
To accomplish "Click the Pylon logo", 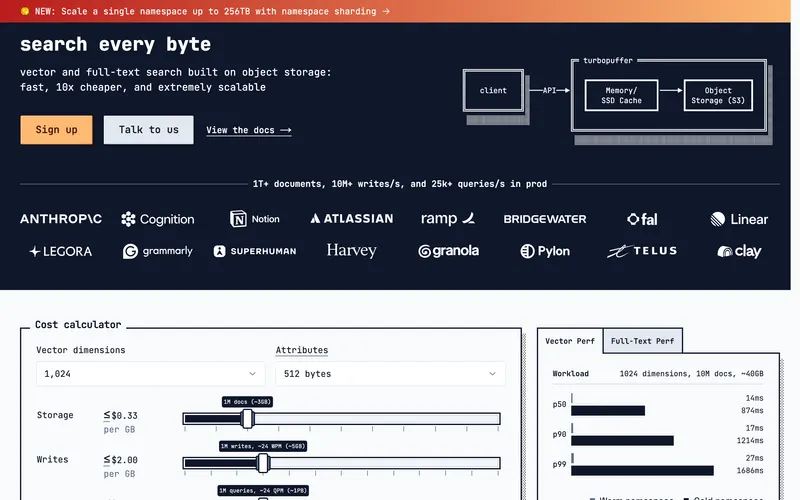I will click(x=545, y=251).
